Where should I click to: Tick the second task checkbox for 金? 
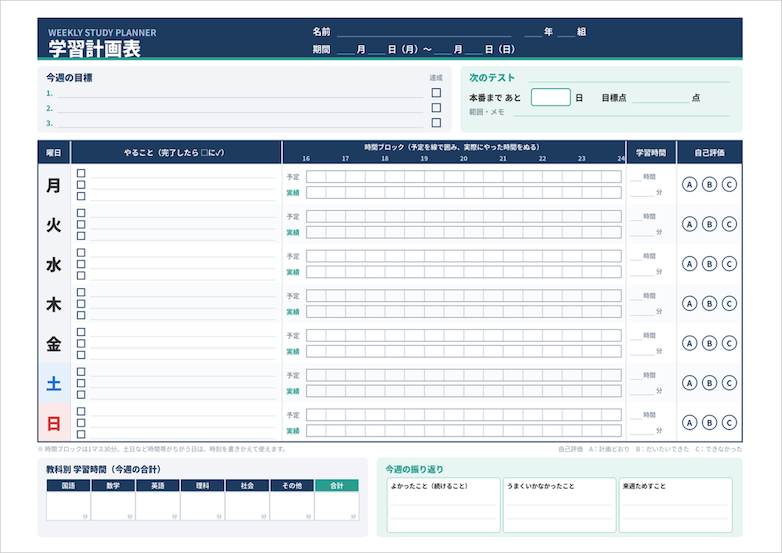81,344
